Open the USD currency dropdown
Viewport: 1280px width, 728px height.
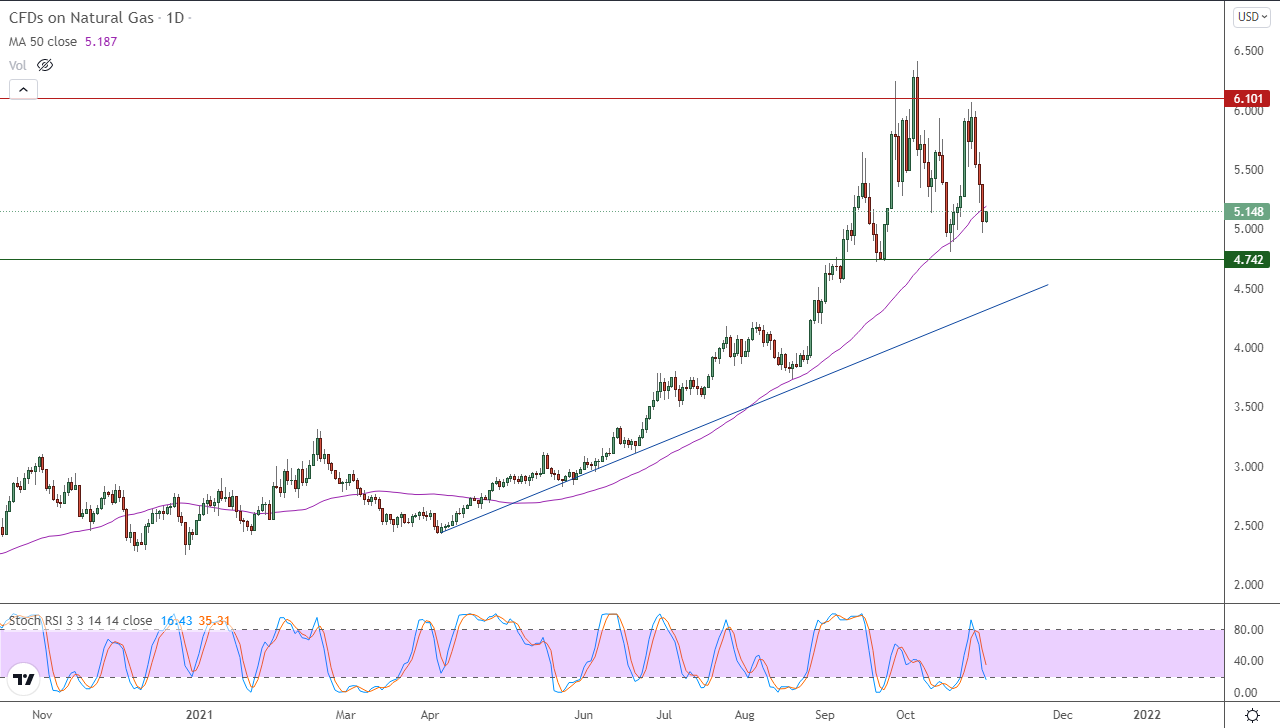[x=1252, y=17]
